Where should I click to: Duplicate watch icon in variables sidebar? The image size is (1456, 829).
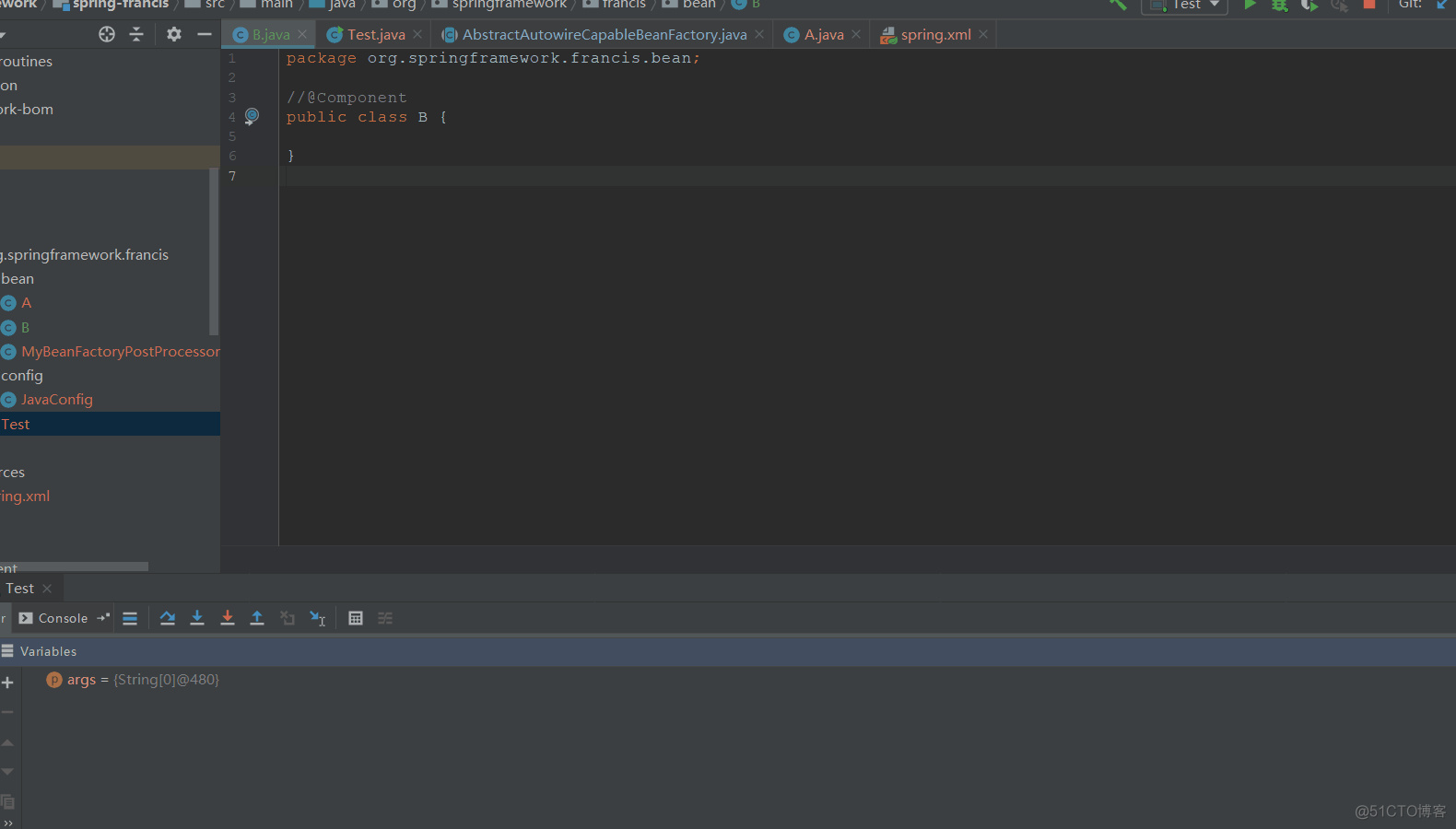7,801
